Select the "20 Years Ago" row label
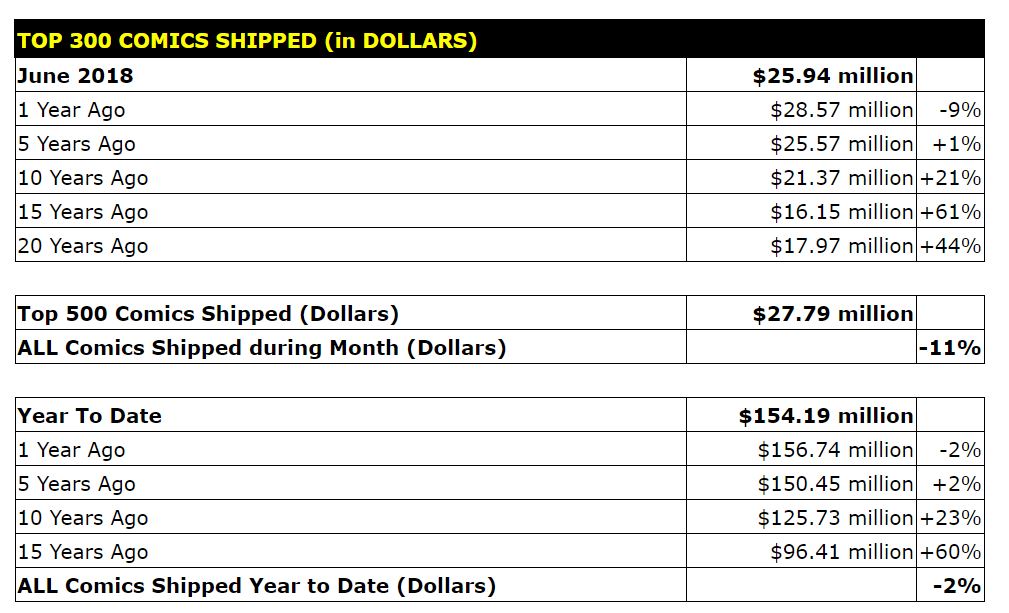 click(83, 246)
